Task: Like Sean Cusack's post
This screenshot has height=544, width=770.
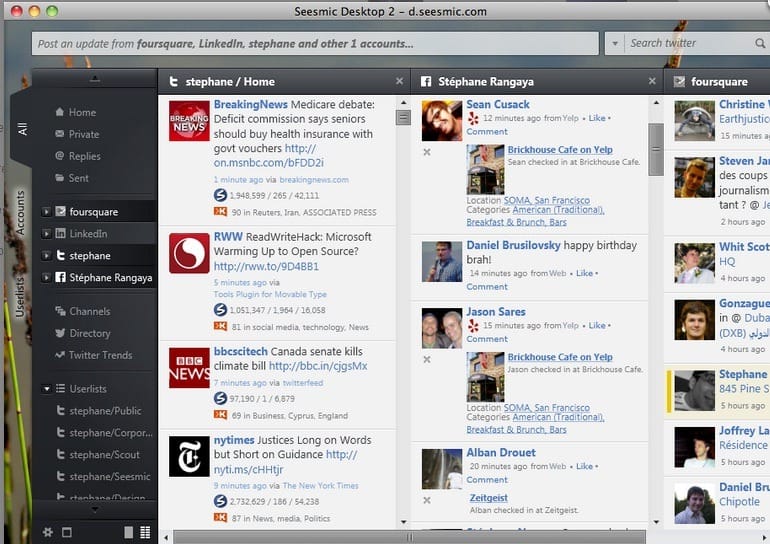Action: tap(597, 118)
